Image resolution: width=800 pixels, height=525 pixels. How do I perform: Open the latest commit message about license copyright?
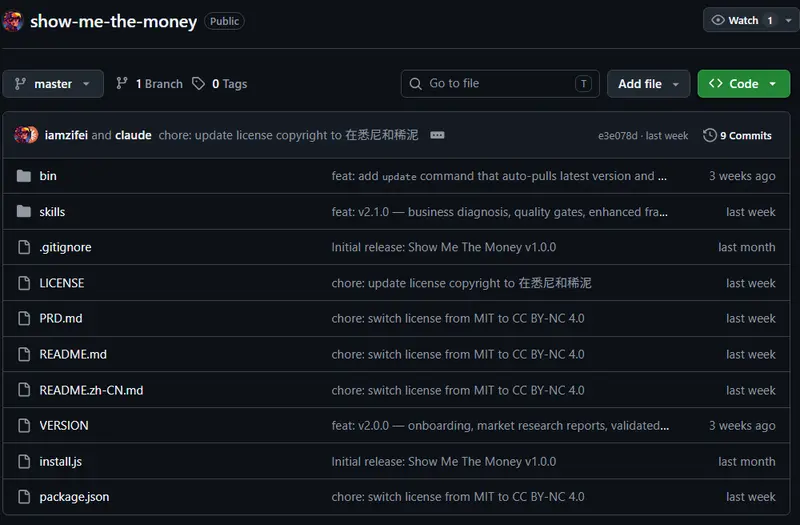[x=288, y=135]
